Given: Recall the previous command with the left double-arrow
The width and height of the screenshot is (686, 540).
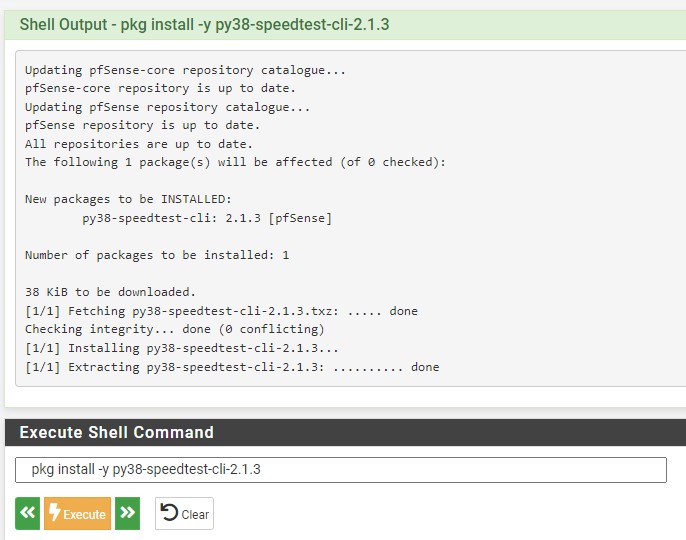Looking at the screenshot, I should pos(28,513).
